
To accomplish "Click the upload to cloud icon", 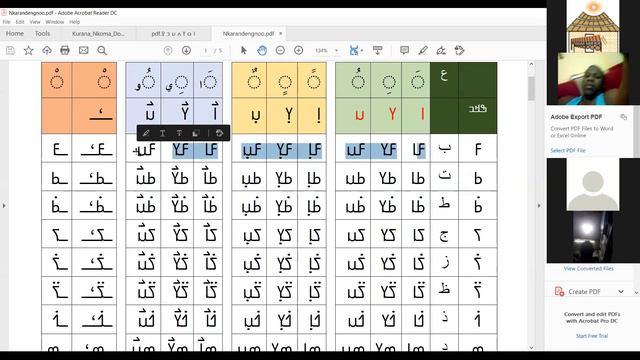I will (x=47, y=51).
